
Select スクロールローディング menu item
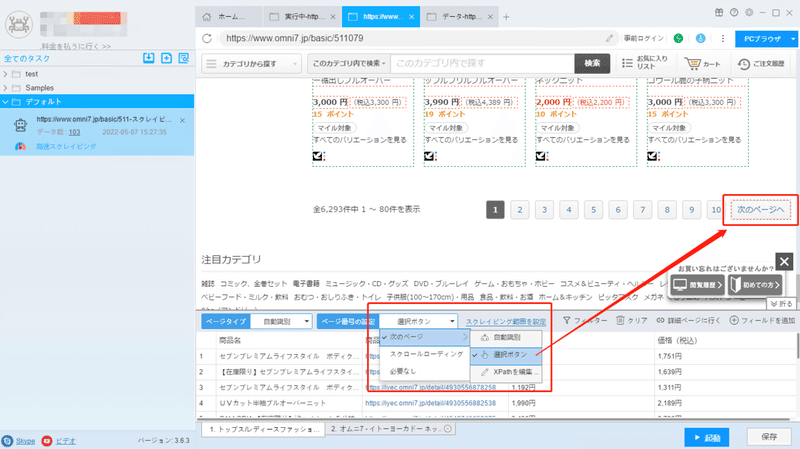pyautogui.click(x=424, y=354)
